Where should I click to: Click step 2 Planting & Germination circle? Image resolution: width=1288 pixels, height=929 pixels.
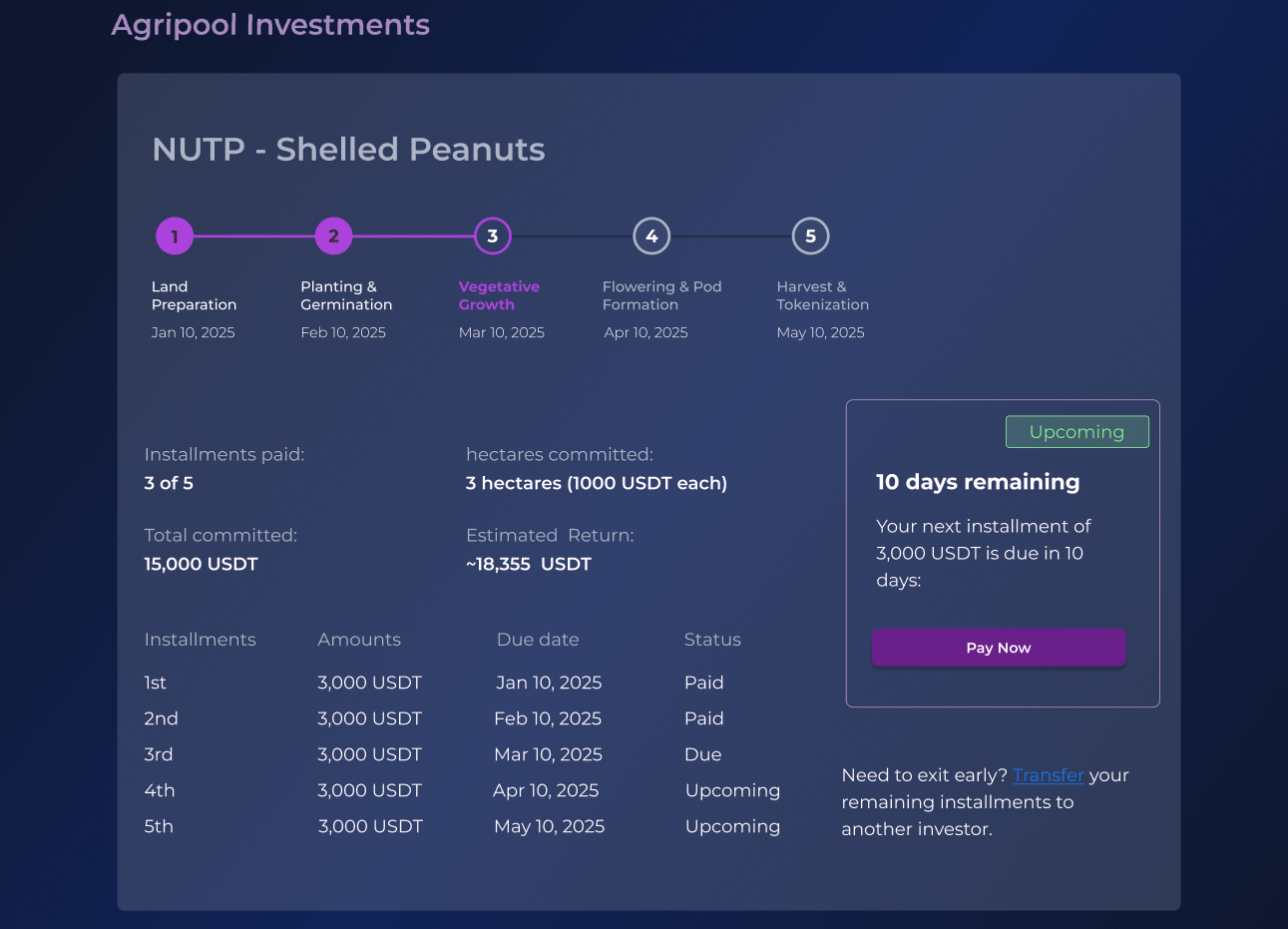[333, 236]
